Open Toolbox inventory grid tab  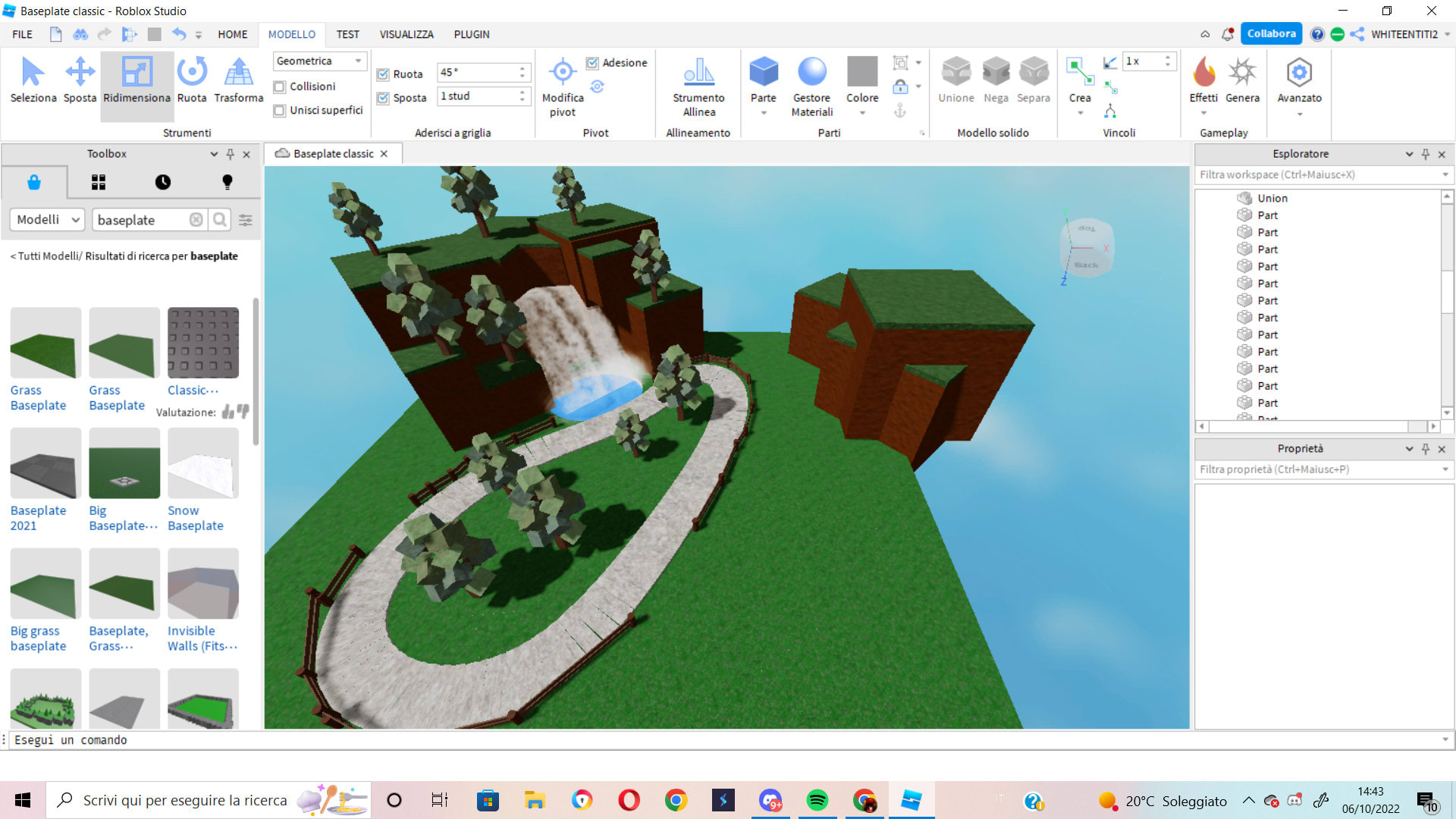(x=99, y=182)
